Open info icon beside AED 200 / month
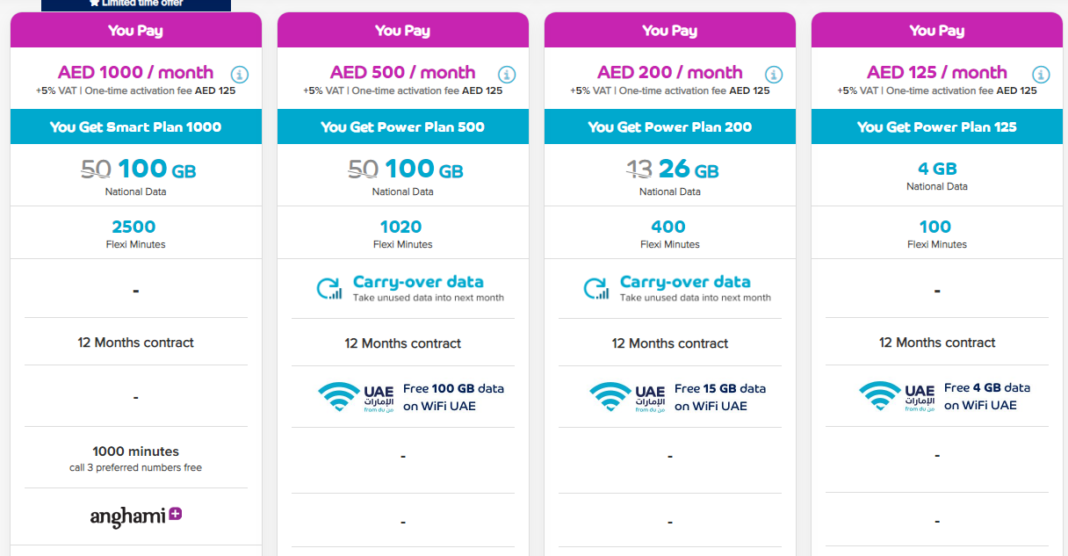Image resolution: width=1068 pixels, height=556 pixels. (773, 74)
